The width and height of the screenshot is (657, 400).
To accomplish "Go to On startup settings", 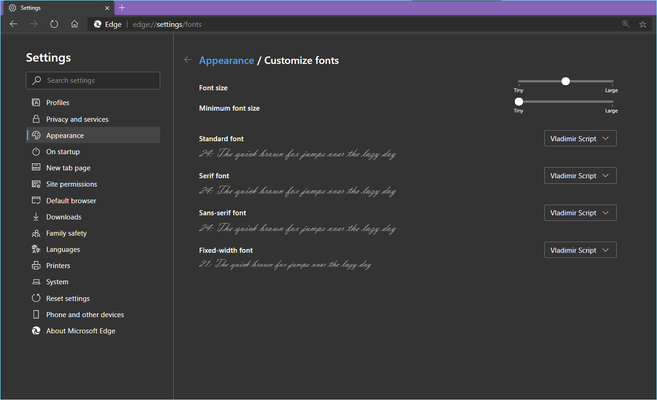I will pyautogui.click(x=93, y=152).
